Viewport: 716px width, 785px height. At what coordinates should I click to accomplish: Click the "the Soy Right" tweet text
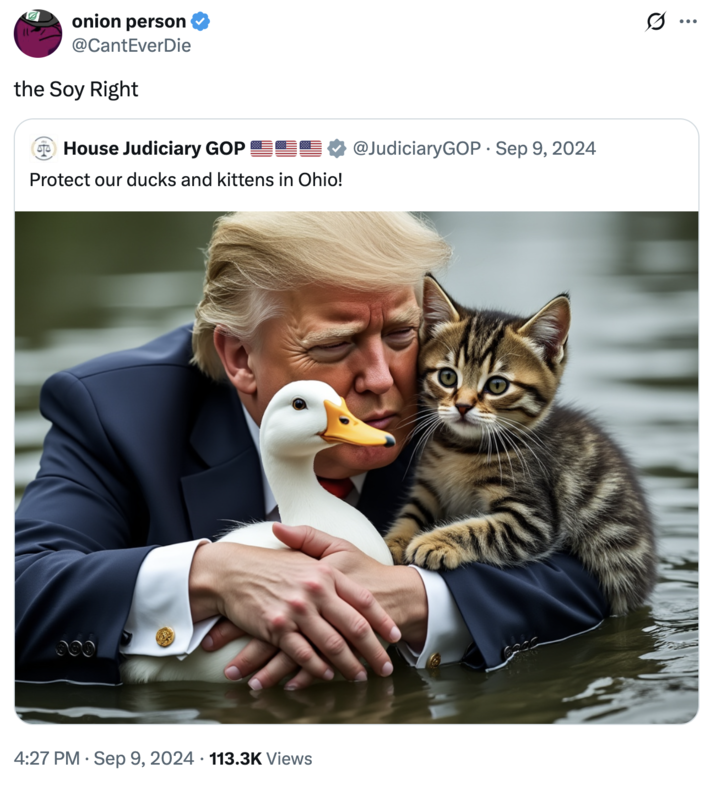coord(76,90)
